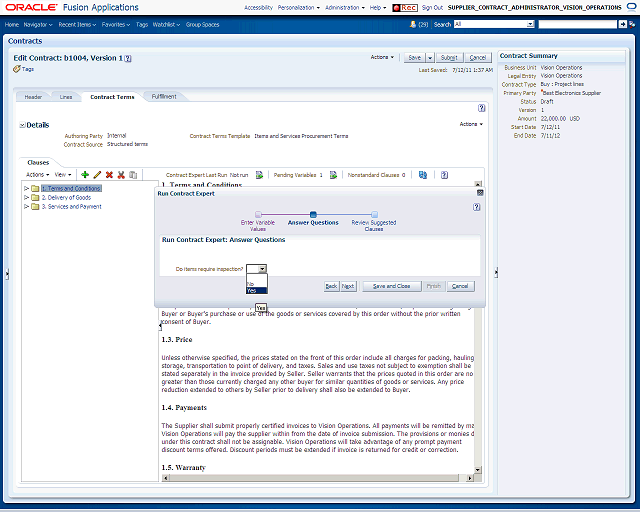Open help icon in Run Contract Expert dialog
Image resolution: width=640 pixels, height=512 pixels.
pos(476,207)
